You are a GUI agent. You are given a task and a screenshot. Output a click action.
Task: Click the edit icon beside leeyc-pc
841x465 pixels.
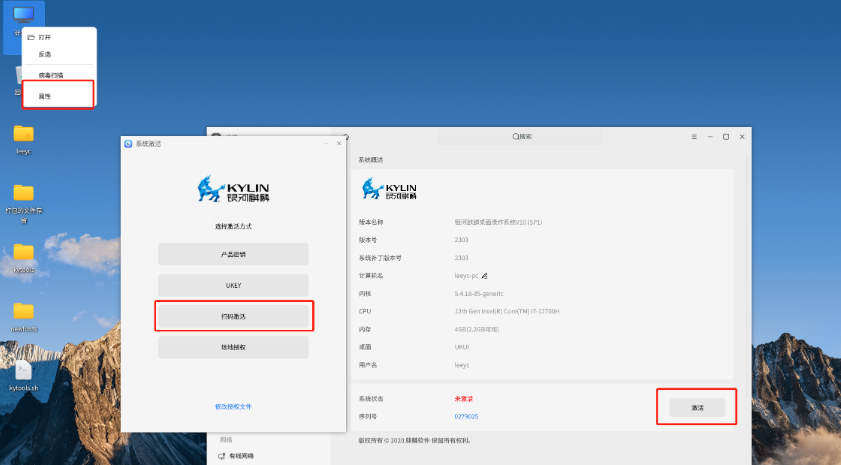coord(484,276)
